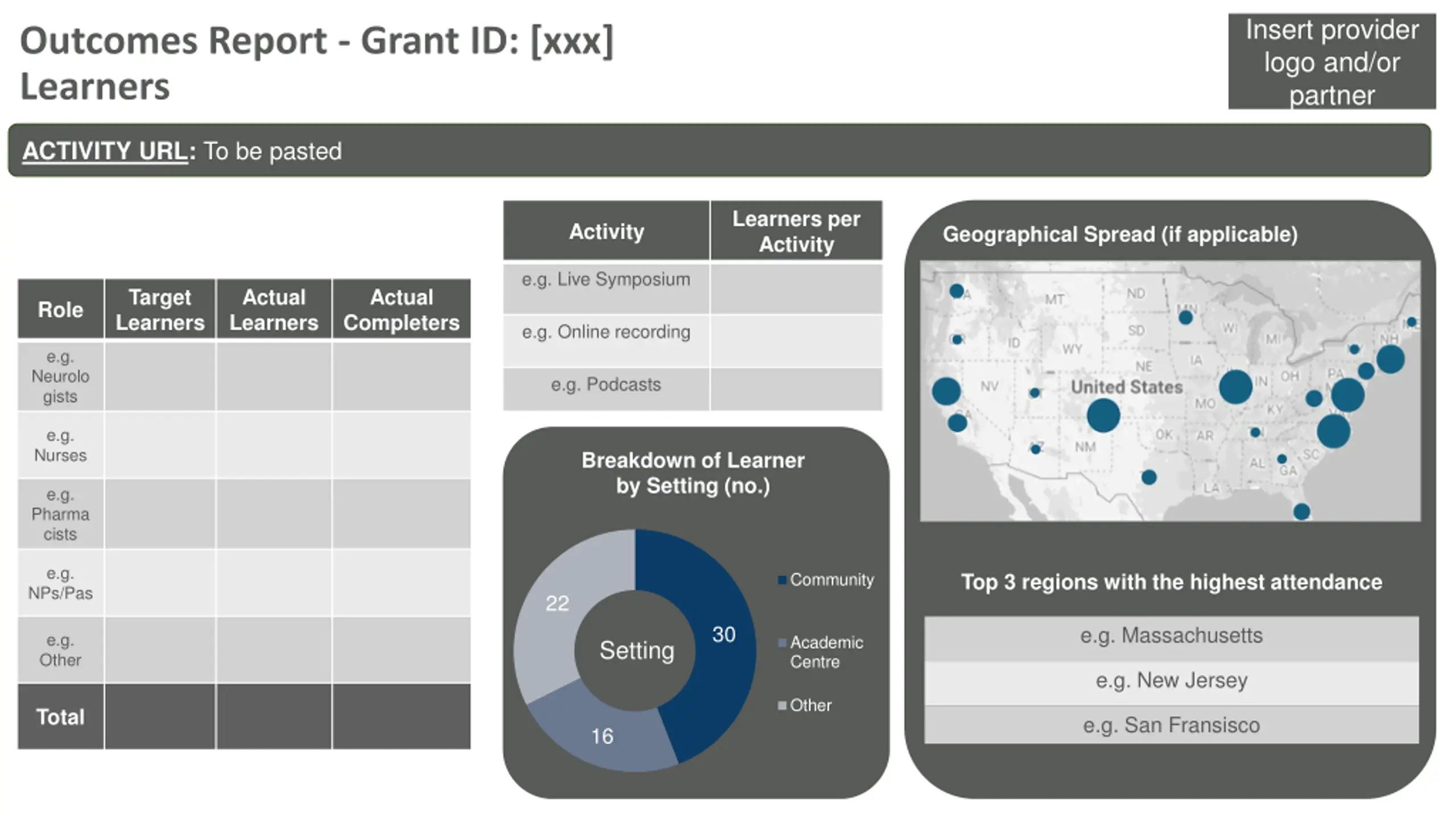The height and width of the screenshot is (819, 1456).
Task: Click the Insert provider logo placeholder
Action: click(1331, 61)
